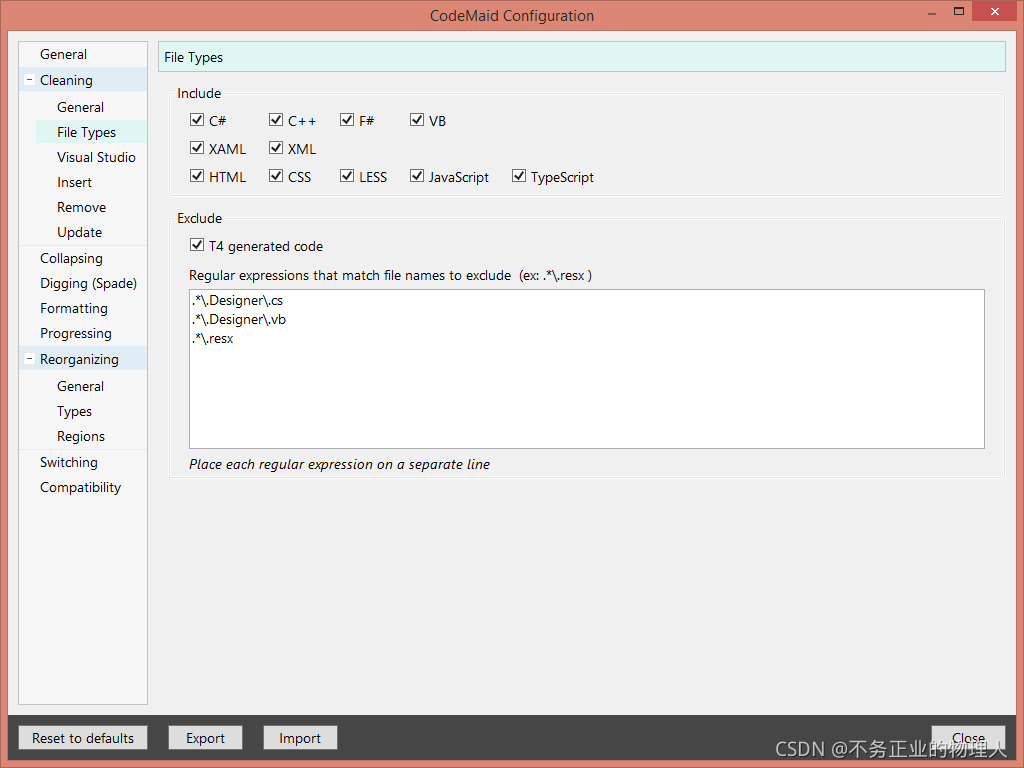Click inside the exclude regular expressions box
The height and width of the screenshot is (768, 1024).
click(x=586, y=369)
